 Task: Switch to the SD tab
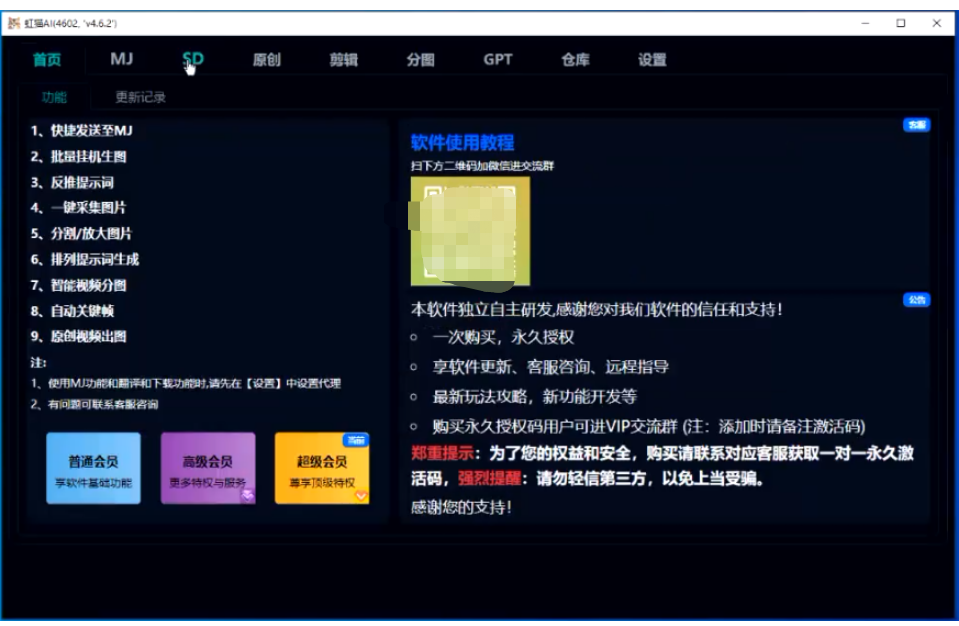(x=193, y=59)
